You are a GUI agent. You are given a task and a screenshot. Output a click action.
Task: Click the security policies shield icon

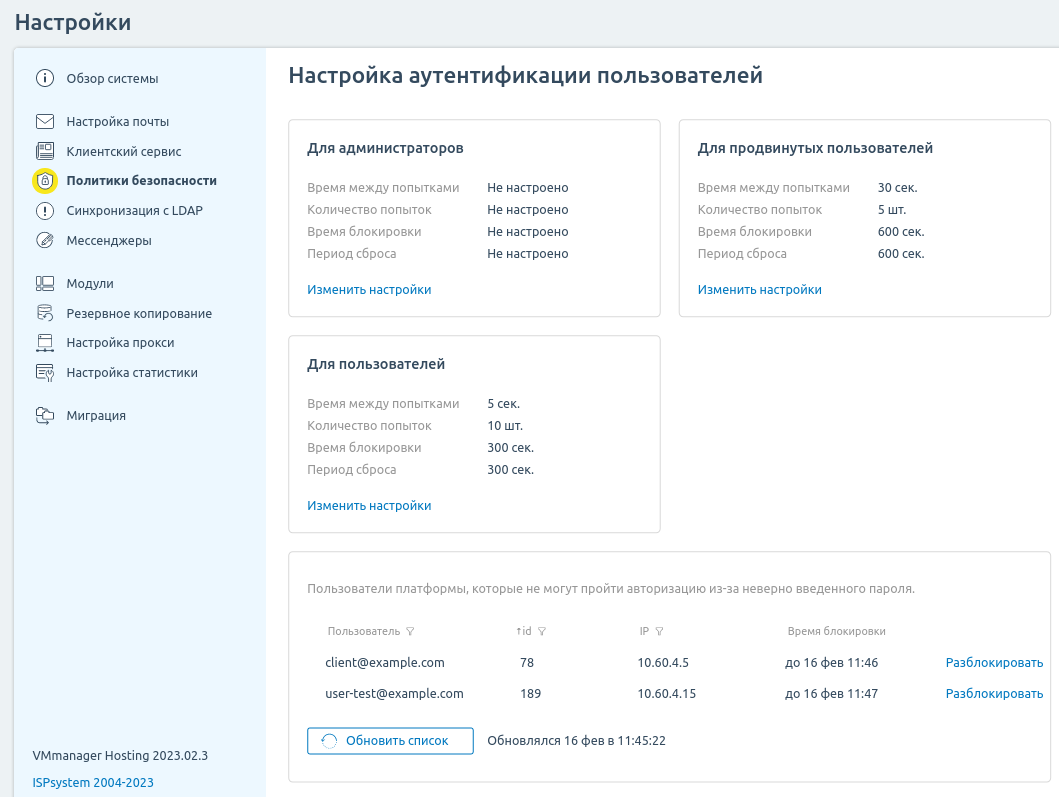45,180
